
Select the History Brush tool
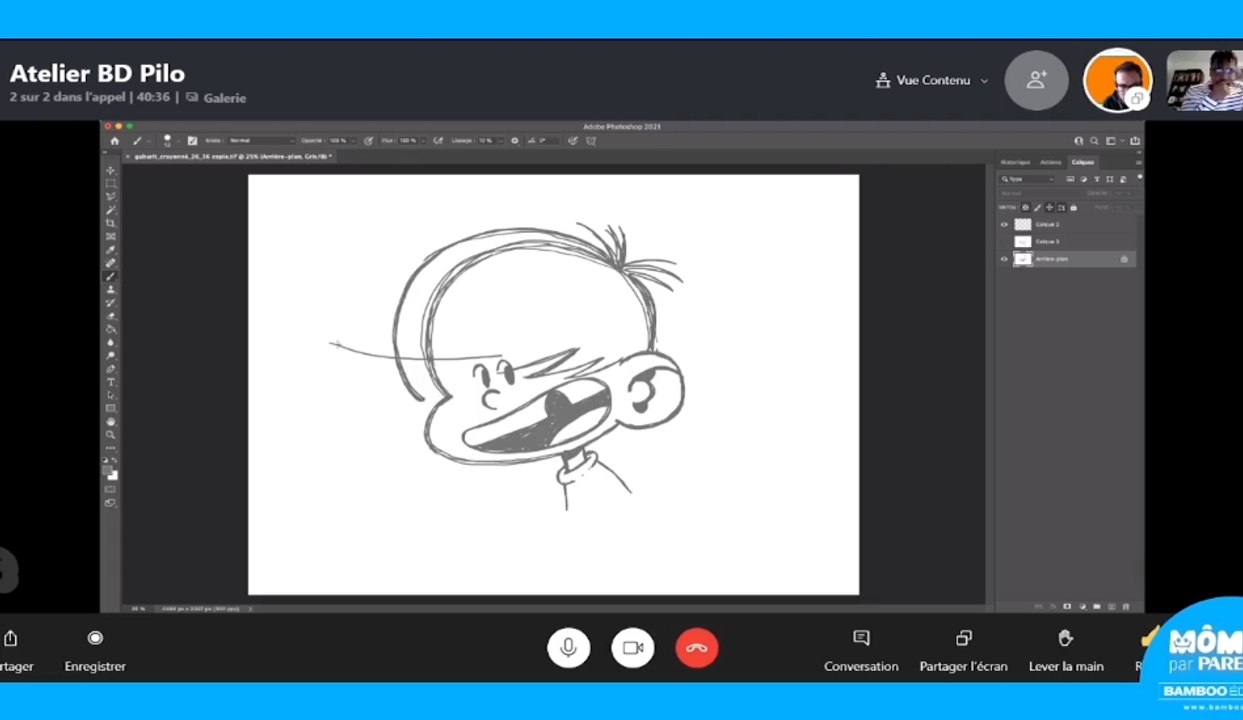click(x=111, y=302)
